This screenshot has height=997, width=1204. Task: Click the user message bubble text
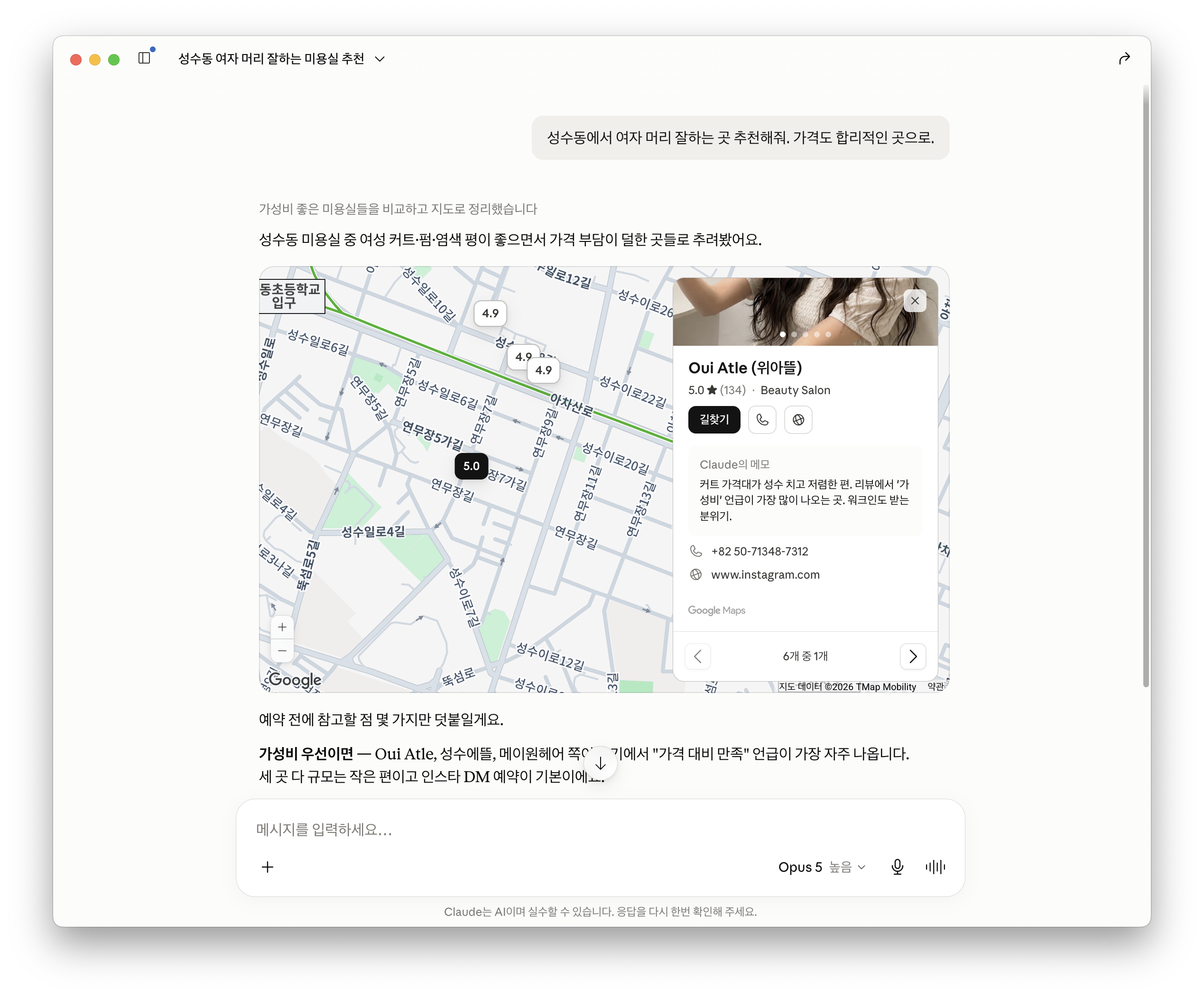point(740,138)
